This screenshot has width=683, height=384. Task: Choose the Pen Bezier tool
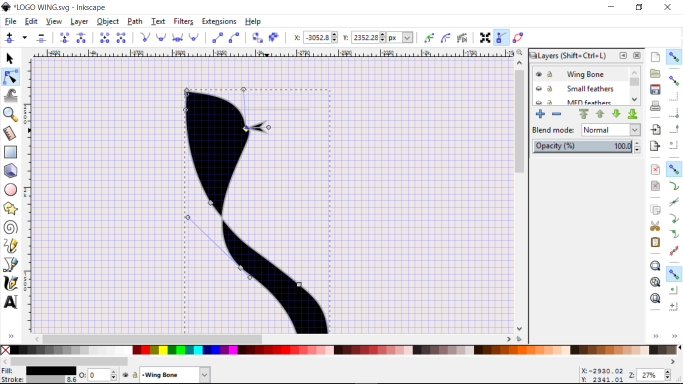click(10, 265)
